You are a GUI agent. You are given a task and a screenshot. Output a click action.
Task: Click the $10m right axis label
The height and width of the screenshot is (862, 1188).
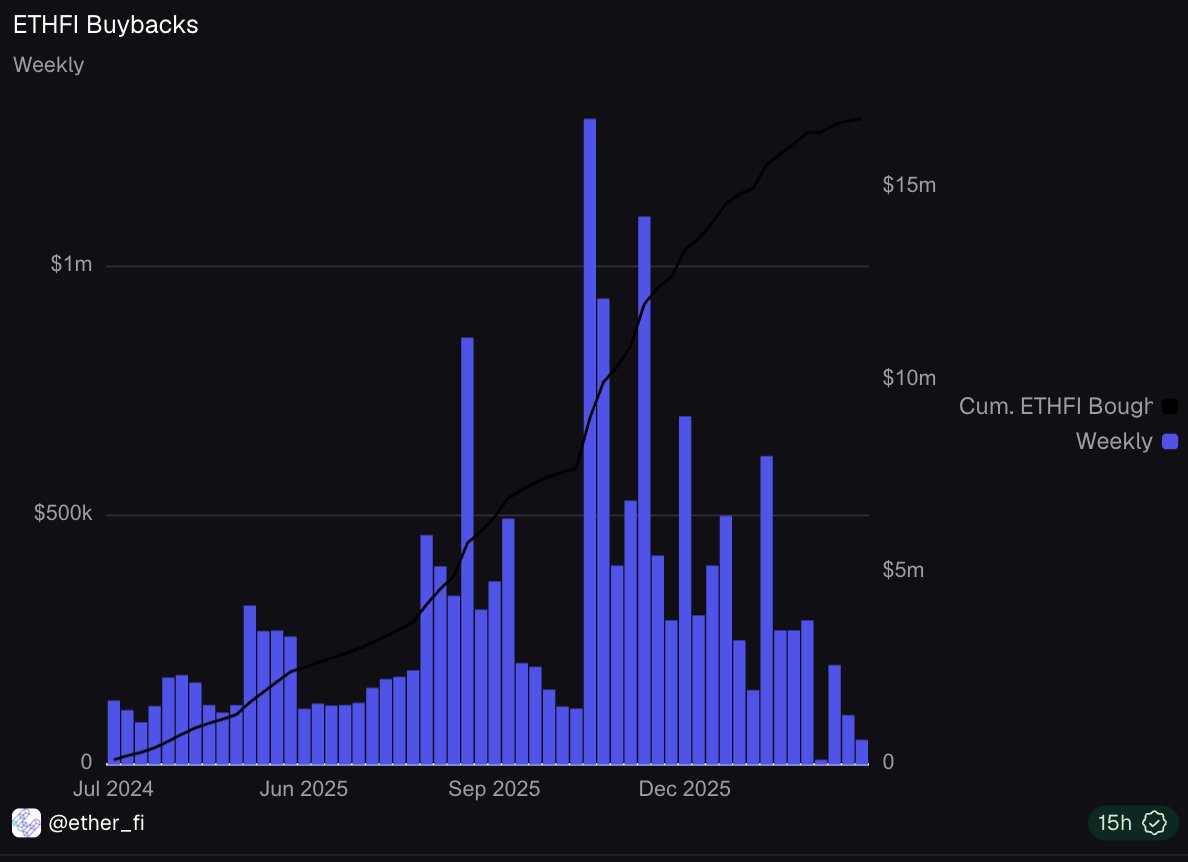point(909,378)
